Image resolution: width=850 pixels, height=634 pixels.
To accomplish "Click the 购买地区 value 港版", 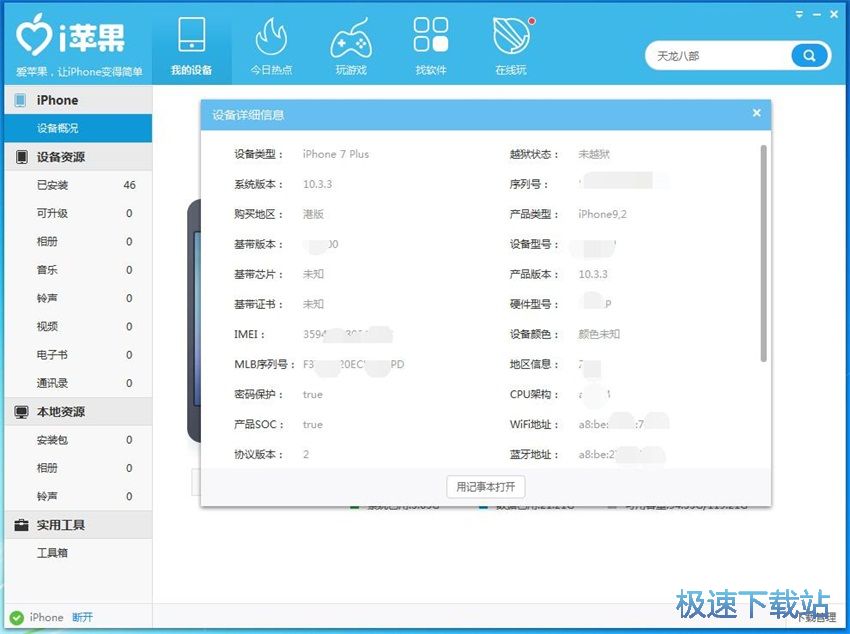I will [x=313, y=214].
